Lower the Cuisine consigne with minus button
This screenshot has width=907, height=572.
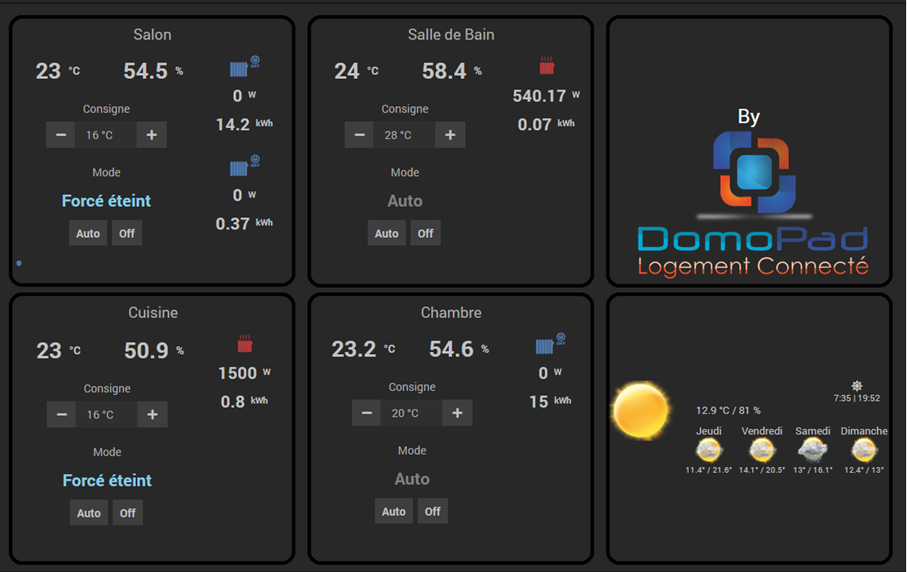[61, 414]
